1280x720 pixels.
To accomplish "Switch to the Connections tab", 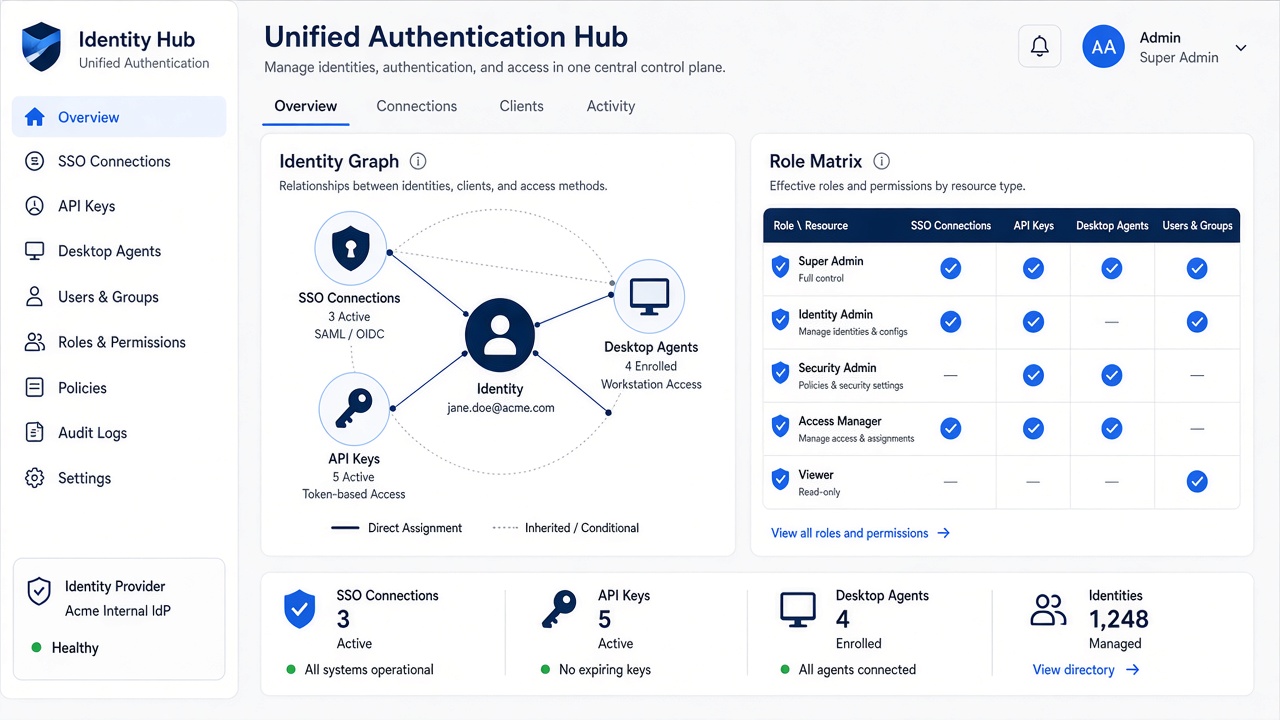I will coord(416,106).
